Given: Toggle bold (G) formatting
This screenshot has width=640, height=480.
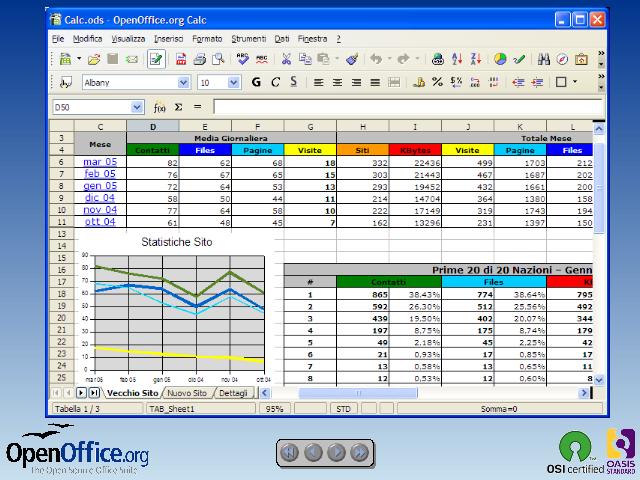Looking at the screenshot, I should tap(257, 83).
